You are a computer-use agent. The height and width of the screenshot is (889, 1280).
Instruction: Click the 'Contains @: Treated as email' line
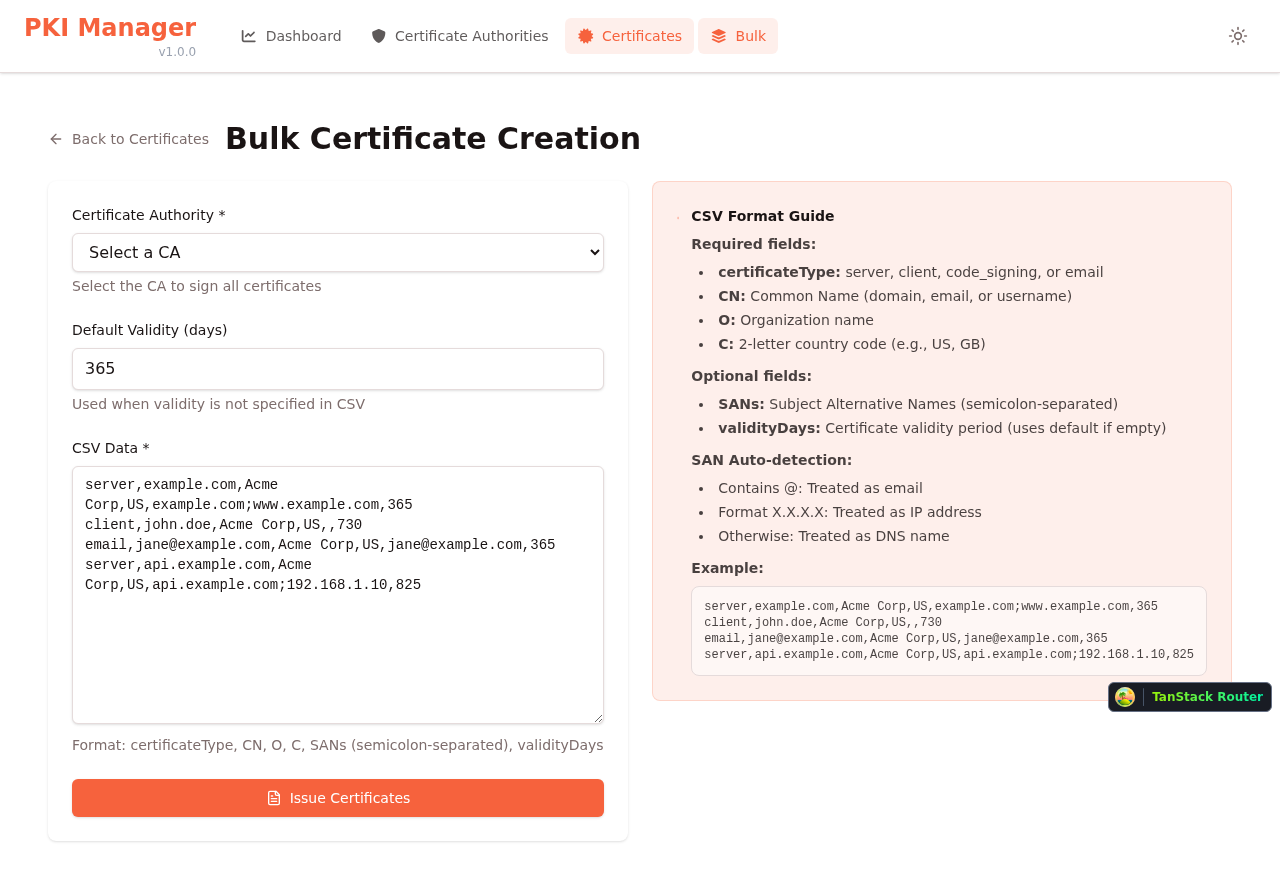pyautogui.click(x=820, y=488)
